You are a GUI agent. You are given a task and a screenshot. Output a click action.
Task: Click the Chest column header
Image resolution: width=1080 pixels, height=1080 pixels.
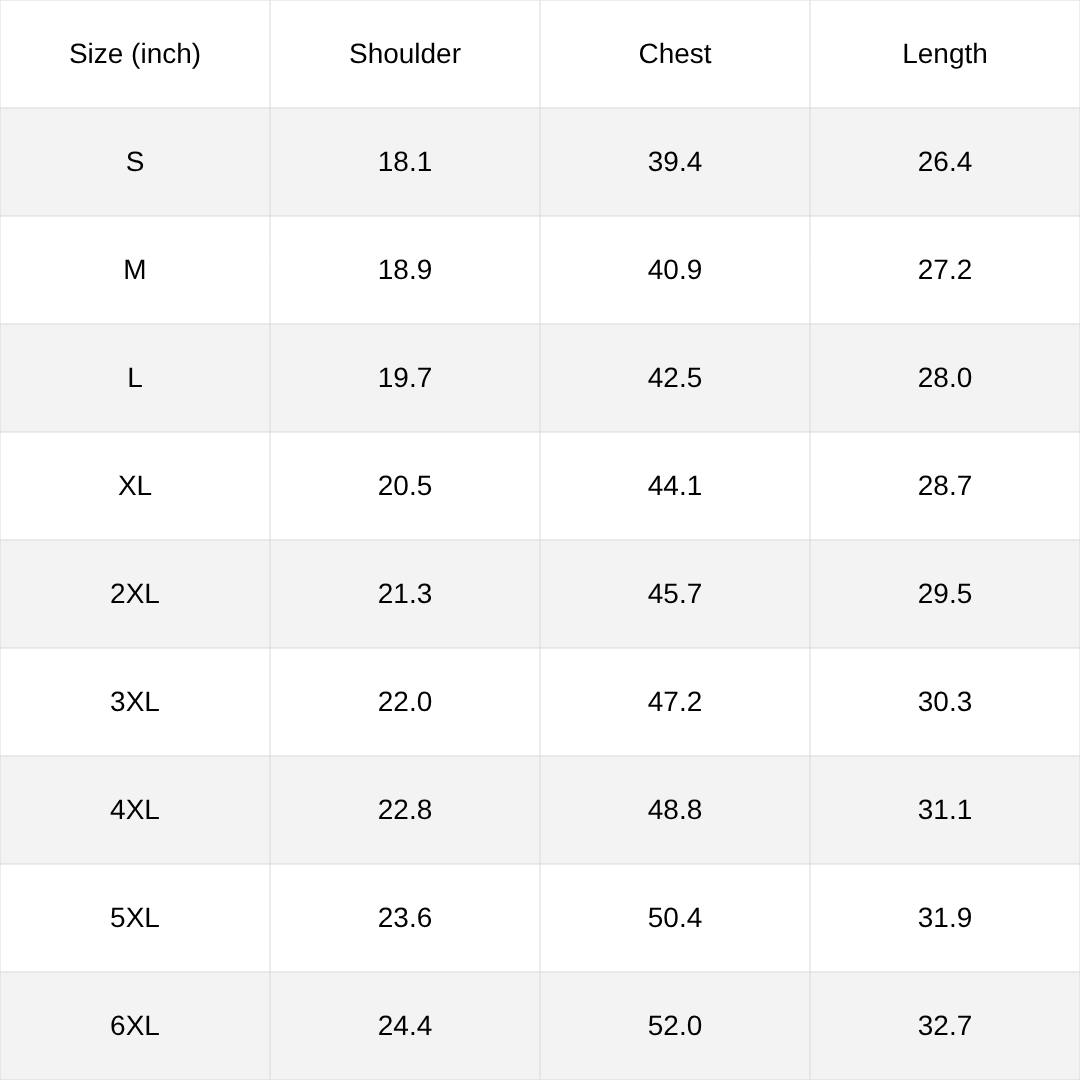pyautogui.click(x=675, y=54)
